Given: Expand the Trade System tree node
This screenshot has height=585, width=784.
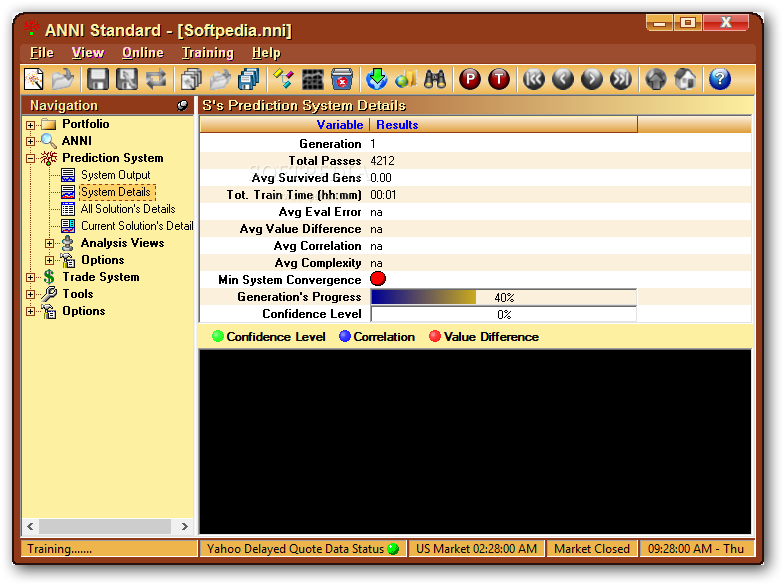Looking at the screenshot, I should click(30, 278).
